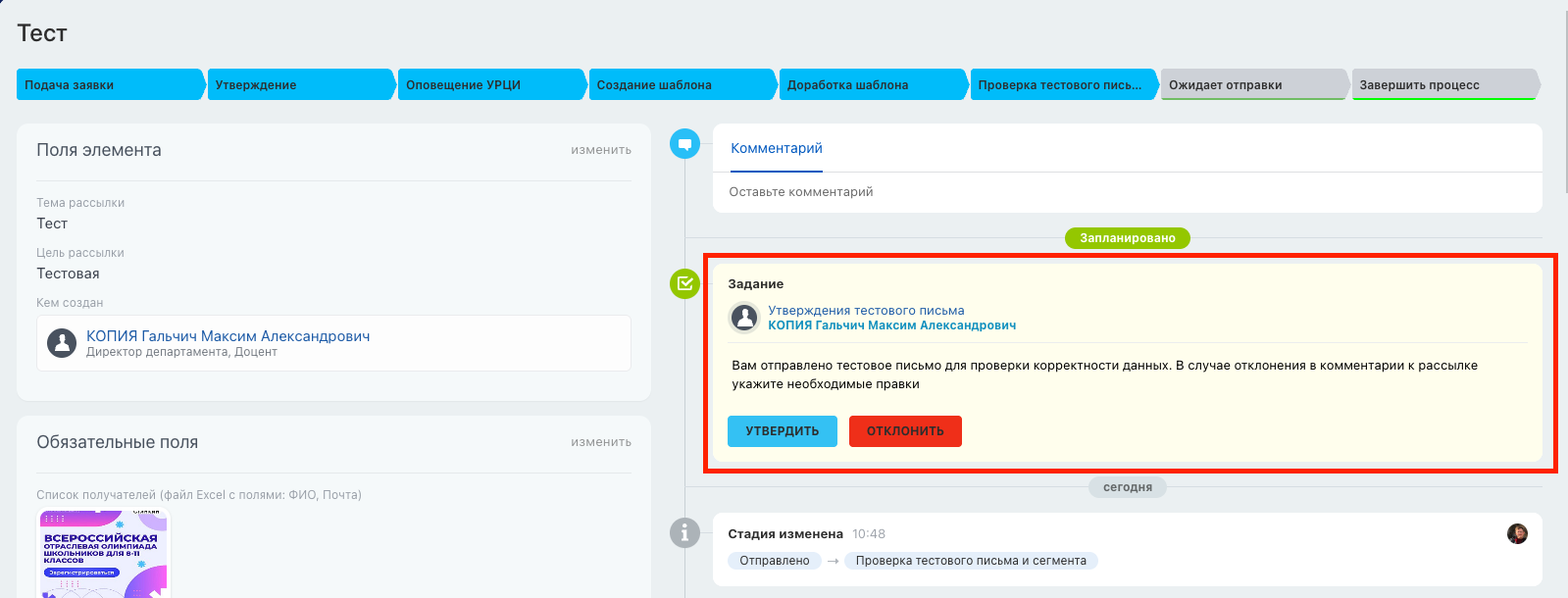
Task: Click the 'Цель рассылки' value 'Тестовая'
Action: [x=68, y=274]
